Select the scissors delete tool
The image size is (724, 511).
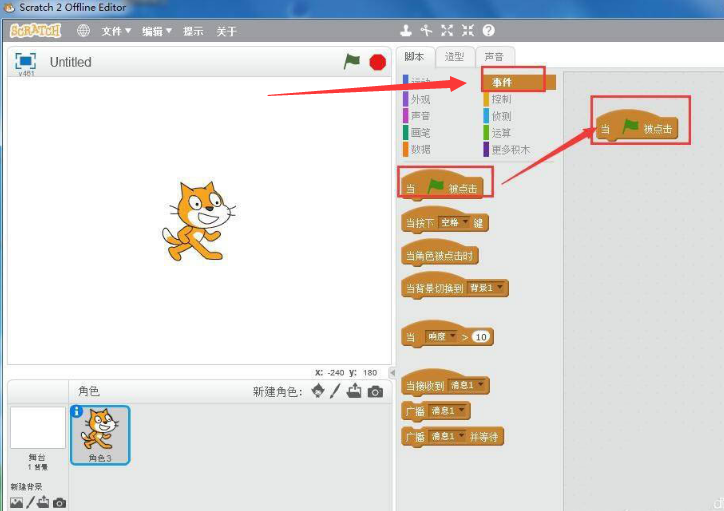[x=426, y=30]
